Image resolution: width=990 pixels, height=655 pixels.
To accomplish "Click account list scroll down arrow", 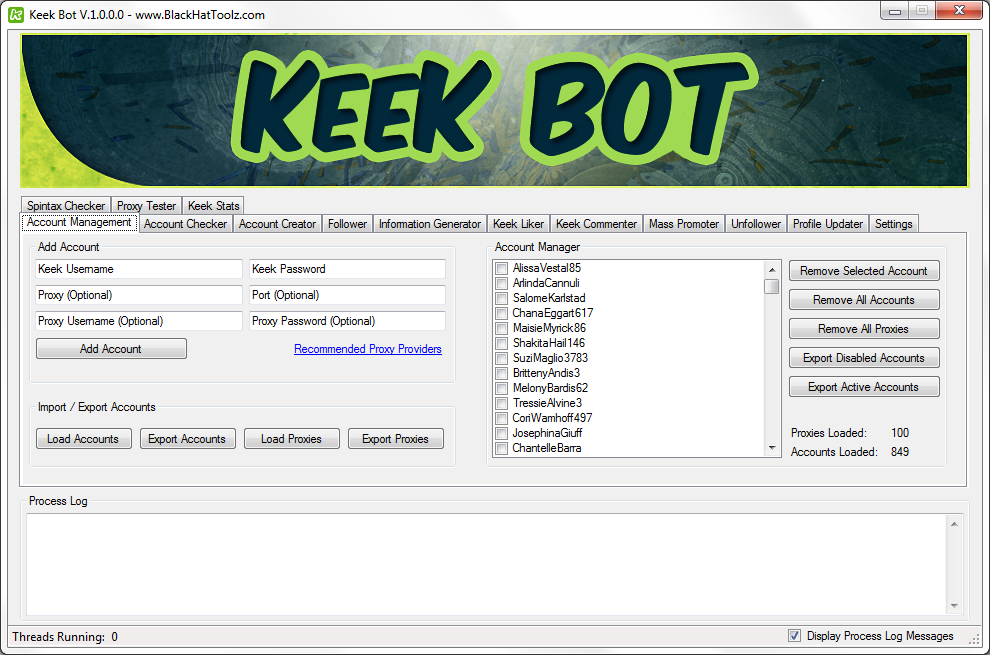I will (x=772, y=448).
